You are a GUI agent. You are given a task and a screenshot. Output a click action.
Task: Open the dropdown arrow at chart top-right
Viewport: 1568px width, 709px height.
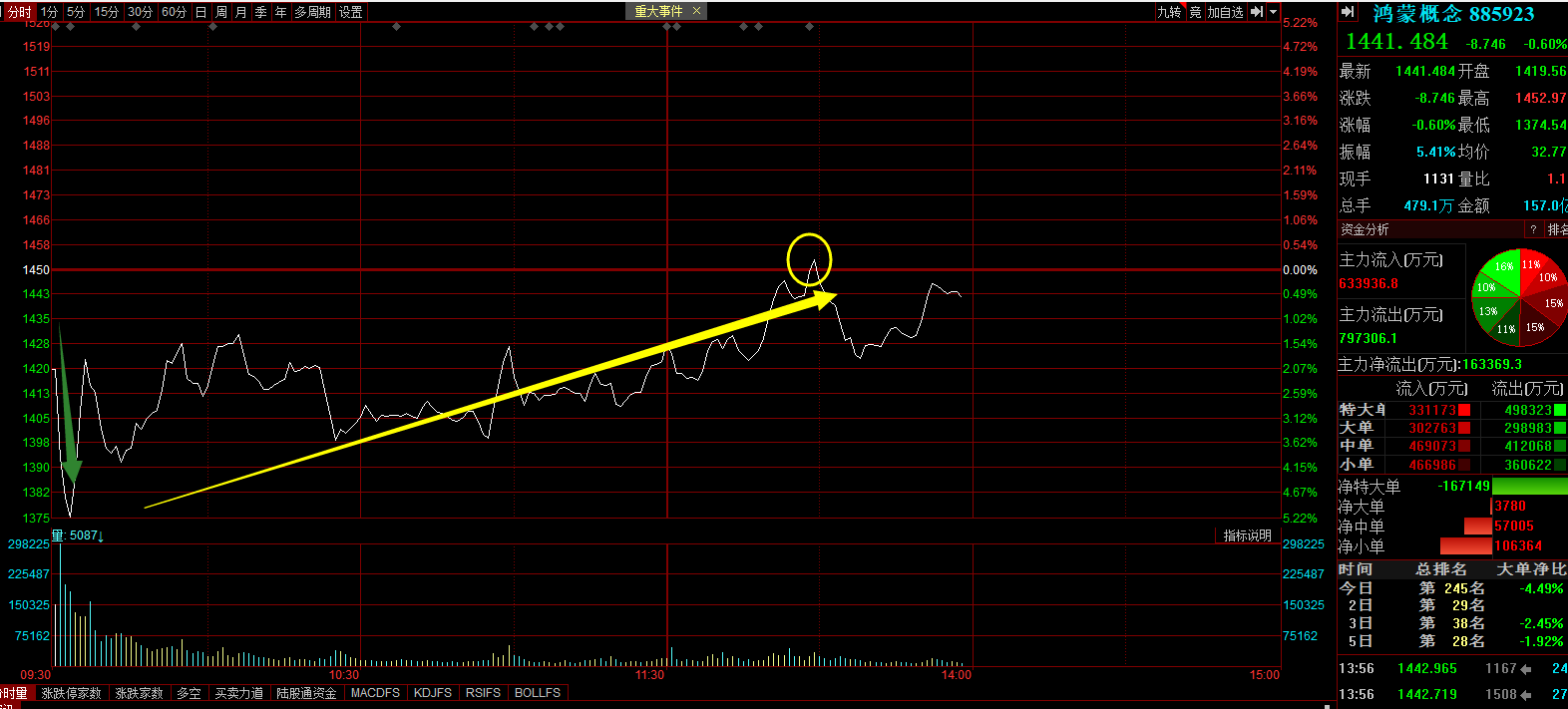[1273, 12]
